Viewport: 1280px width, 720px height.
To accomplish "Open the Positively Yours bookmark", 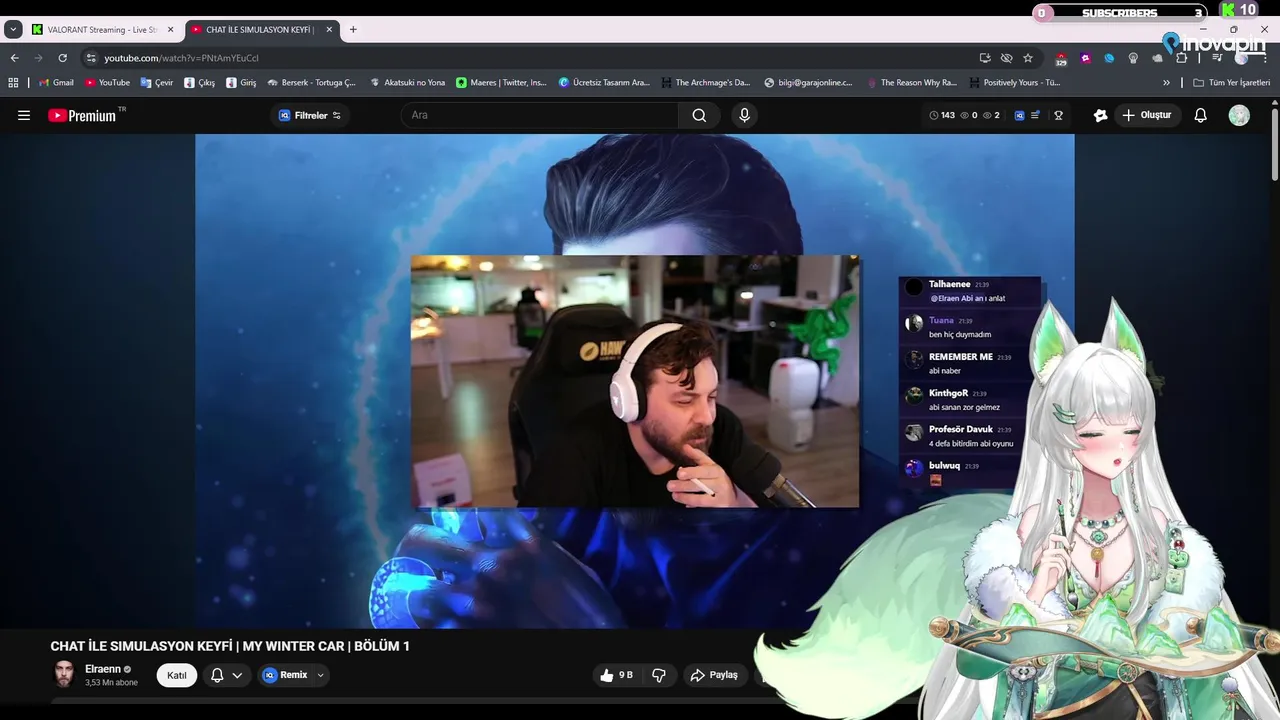I will pyautogui.click(x=1015, y=83).
